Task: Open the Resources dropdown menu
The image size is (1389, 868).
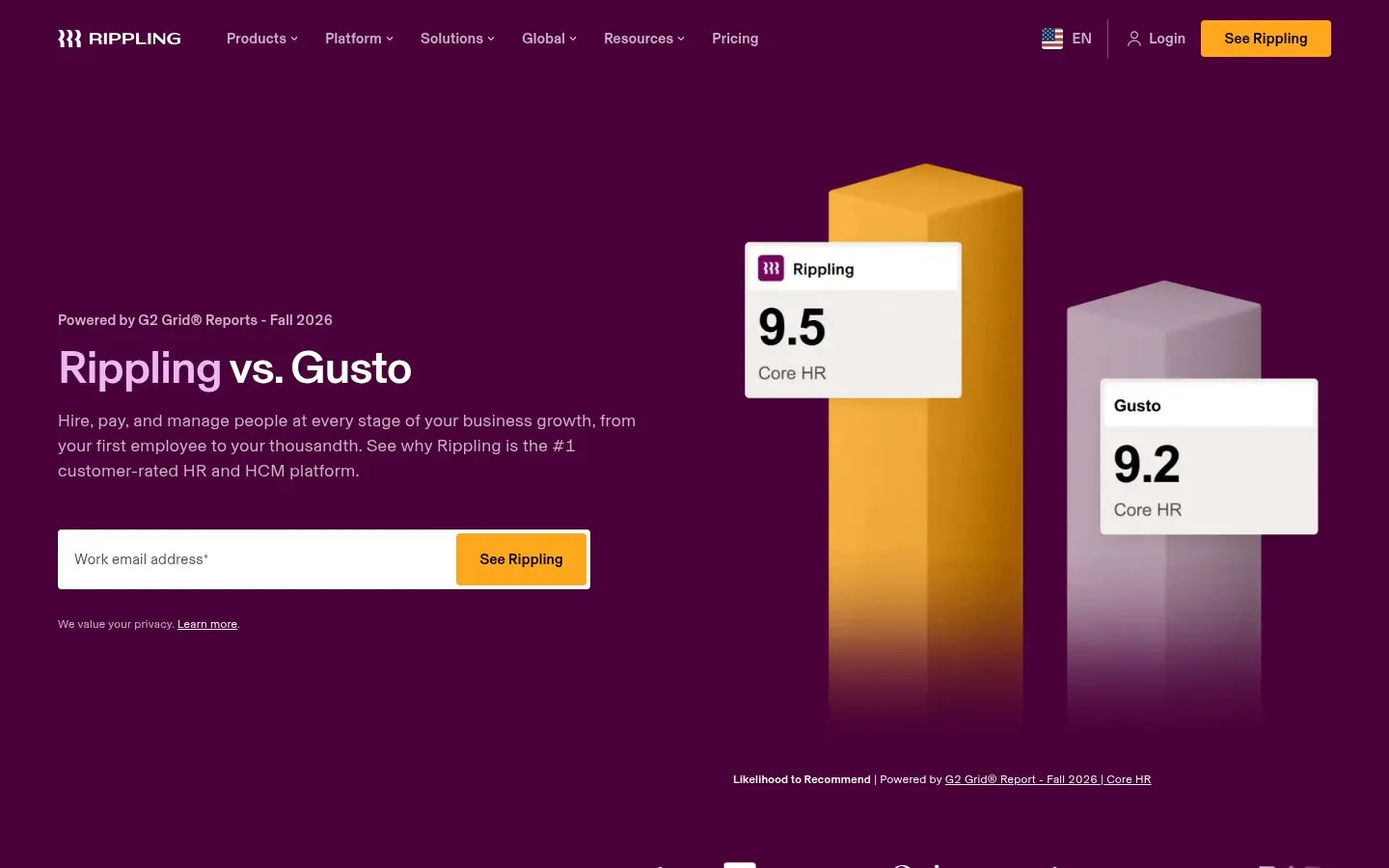Action: pyautogui.click(x=644, y=39)
